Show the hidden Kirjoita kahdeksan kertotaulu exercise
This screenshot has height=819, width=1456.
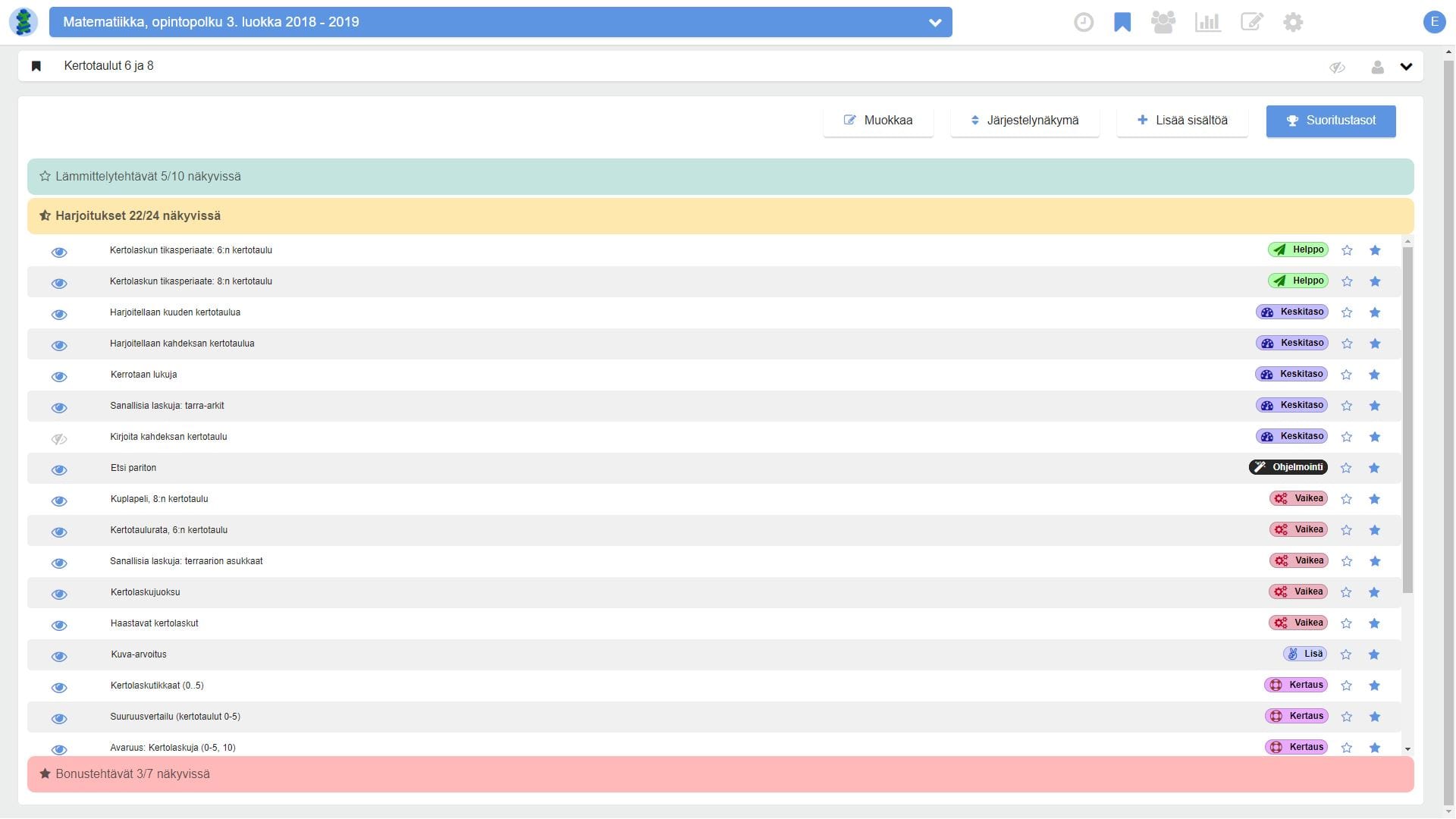pyautogui.click(x=59, y=439)
